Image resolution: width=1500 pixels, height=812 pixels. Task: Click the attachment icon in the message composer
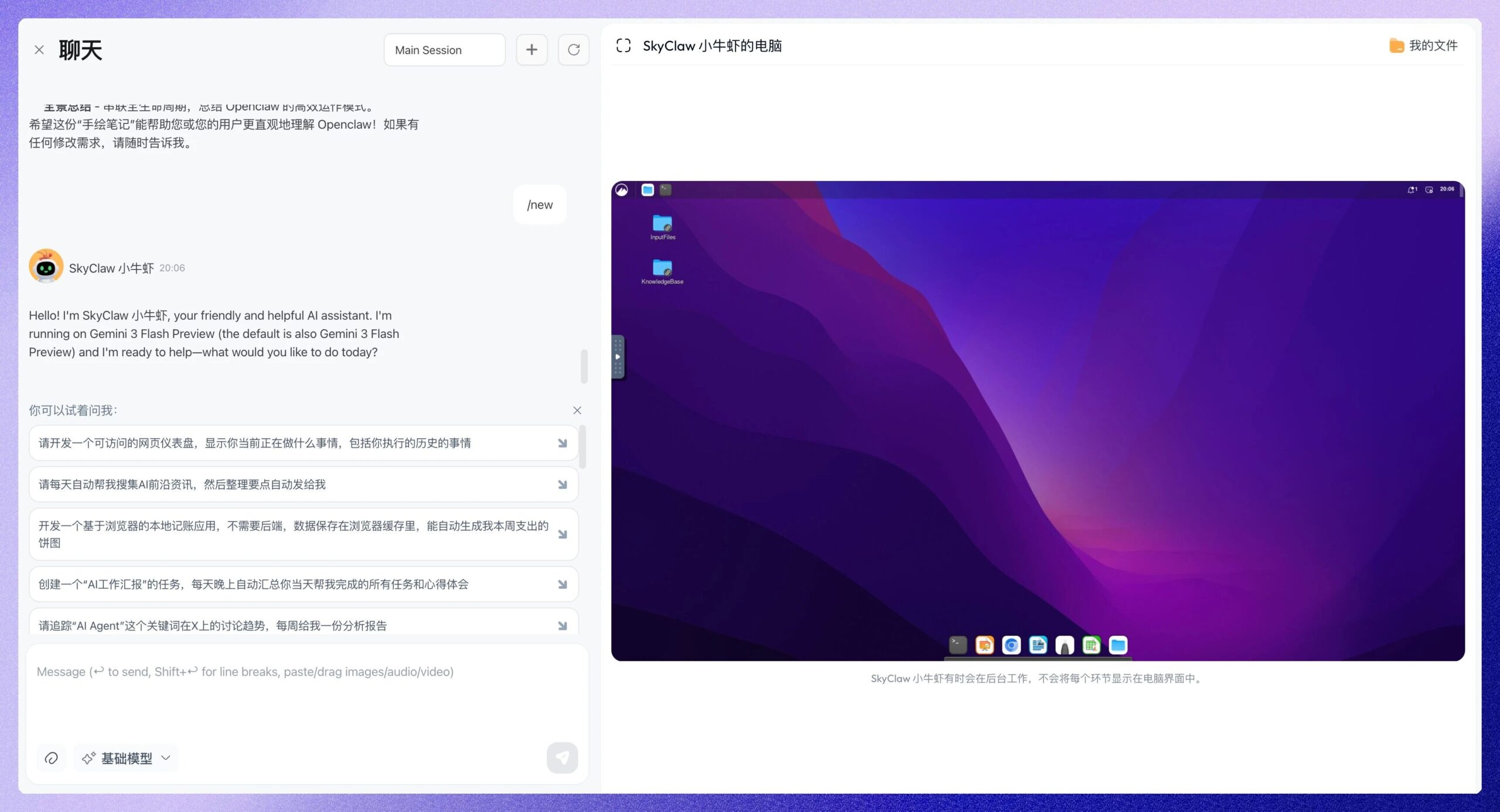pos(52,758)
